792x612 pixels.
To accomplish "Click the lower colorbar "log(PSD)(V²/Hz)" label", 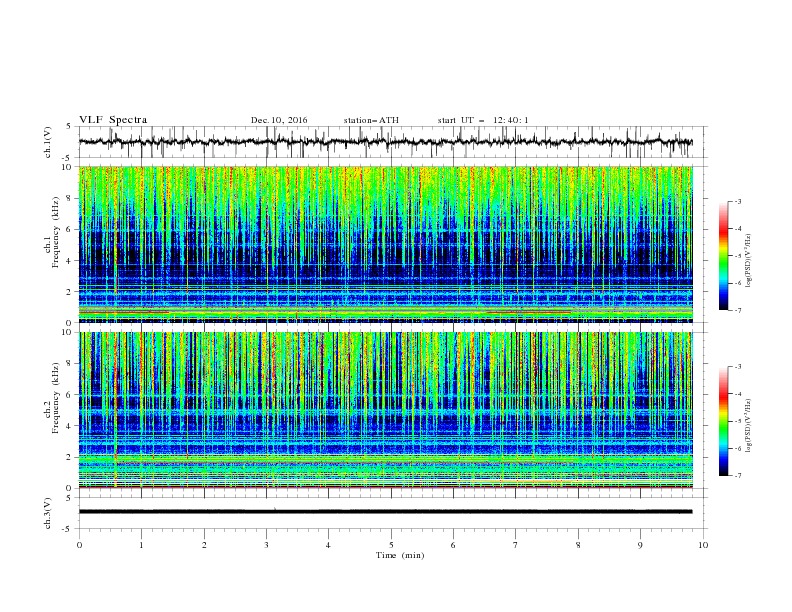I will pyautogui.click(x=749, y=426).
